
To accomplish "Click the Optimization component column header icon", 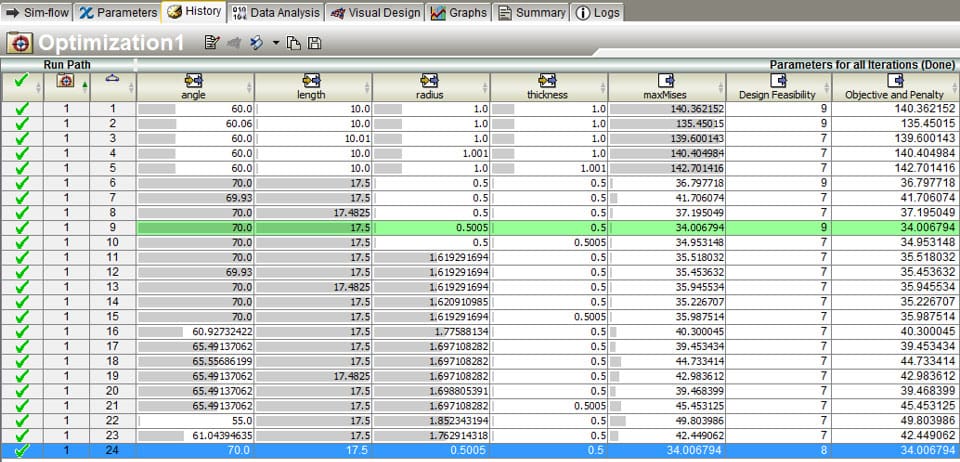I will 64,81.
